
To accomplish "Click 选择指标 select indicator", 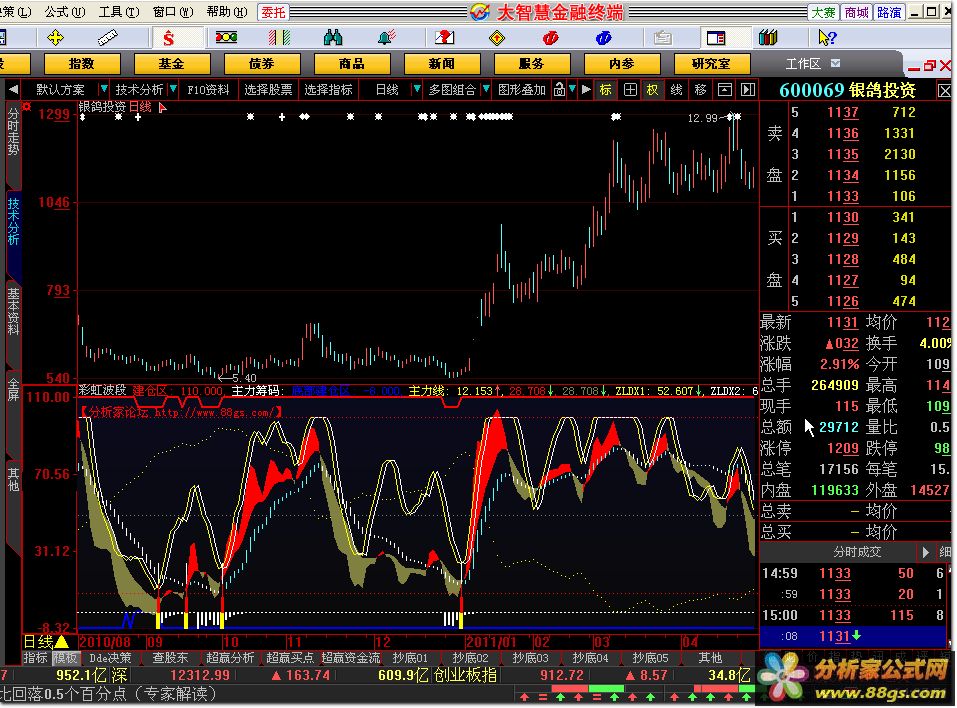I will (x=328, y=90).
